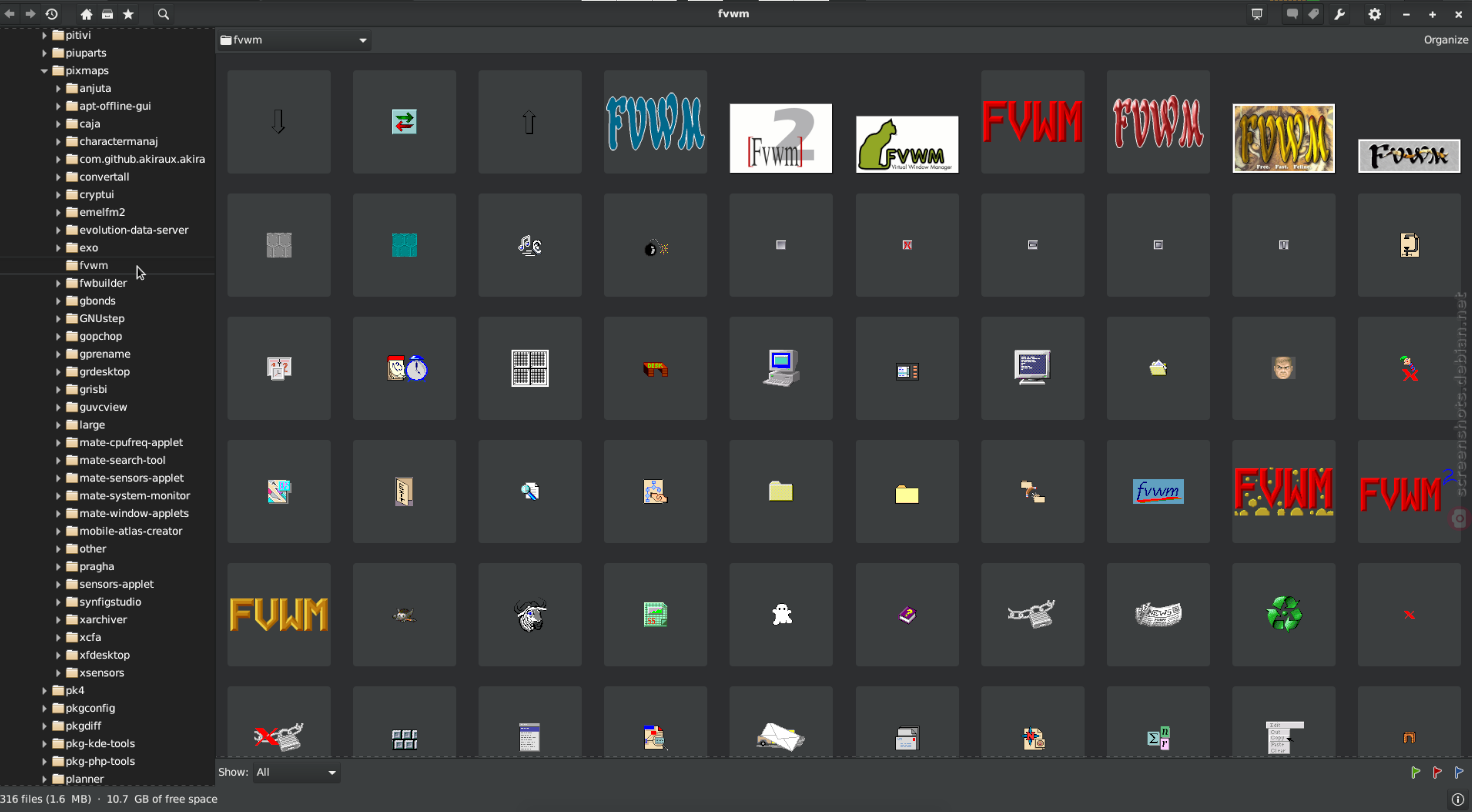
Task: Select the down arrow thumbnail
Action: click(x=279, y=122)
